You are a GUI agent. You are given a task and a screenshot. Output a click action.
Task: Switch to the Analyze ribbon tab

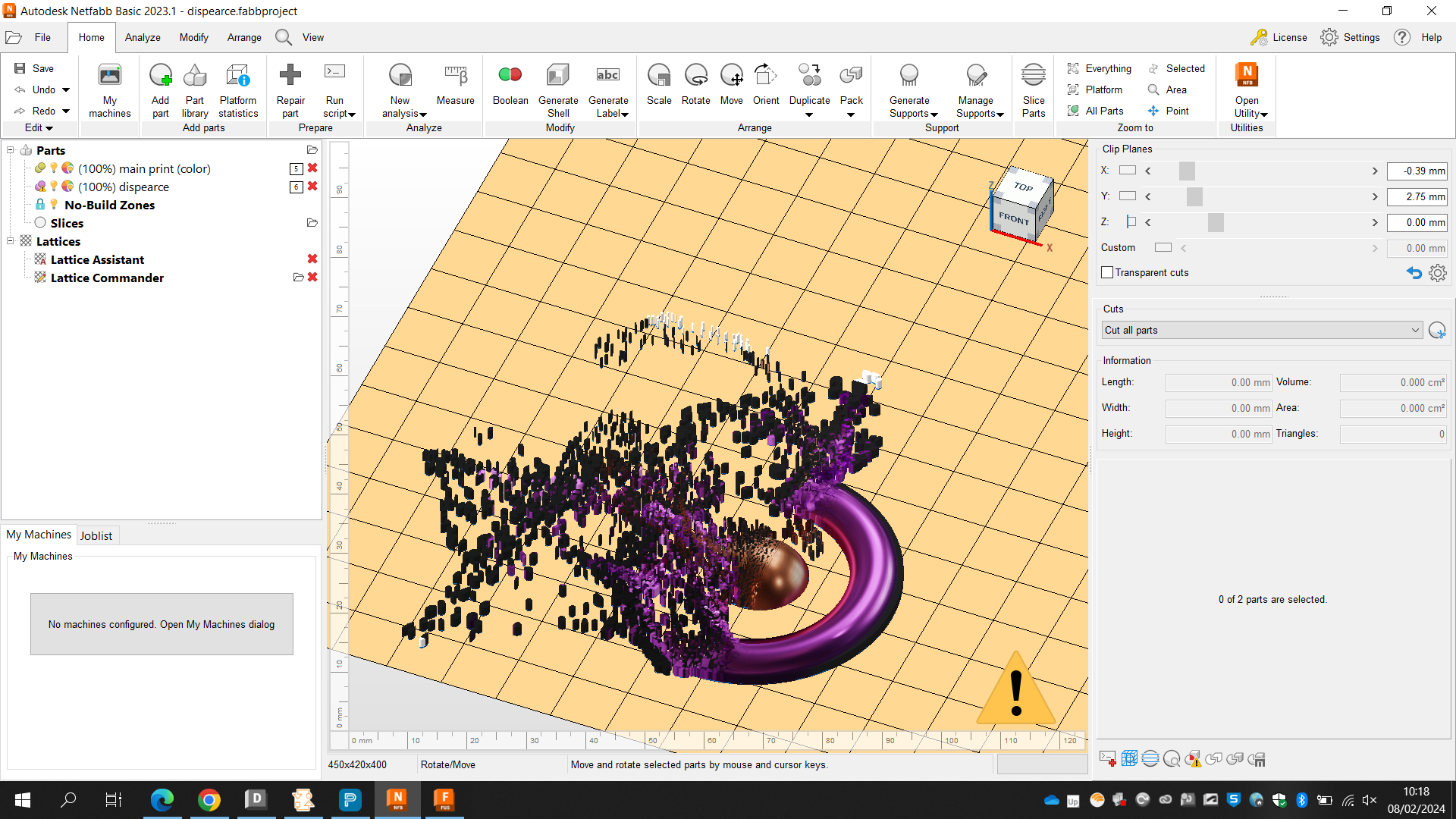(x=143, y=37)
